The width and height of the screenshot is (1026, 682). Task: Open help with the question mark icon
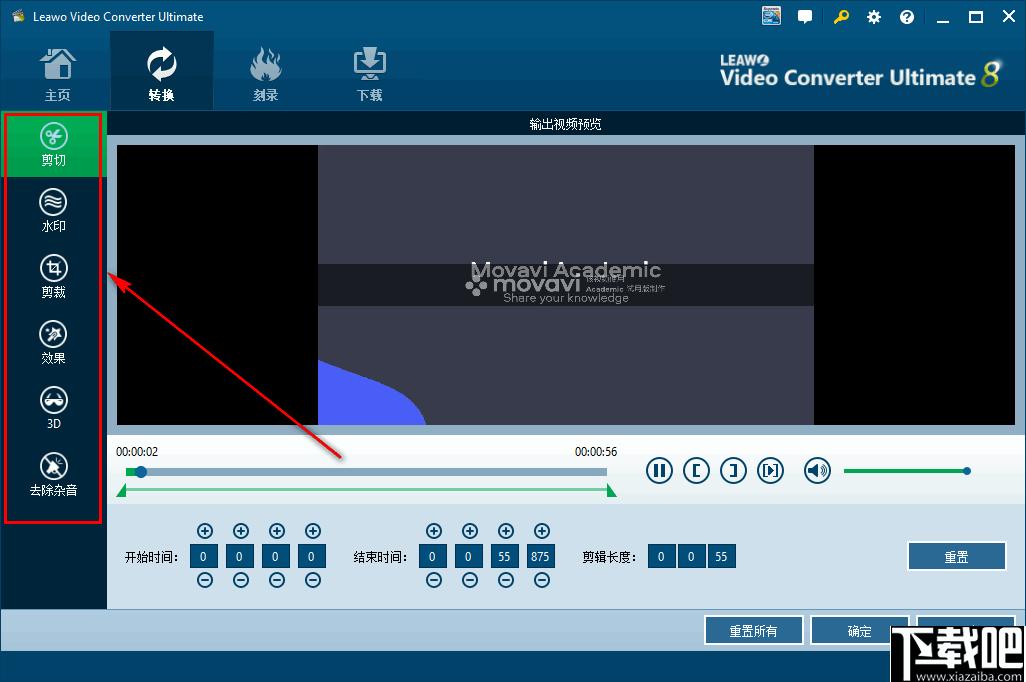(x=906, y=18)
